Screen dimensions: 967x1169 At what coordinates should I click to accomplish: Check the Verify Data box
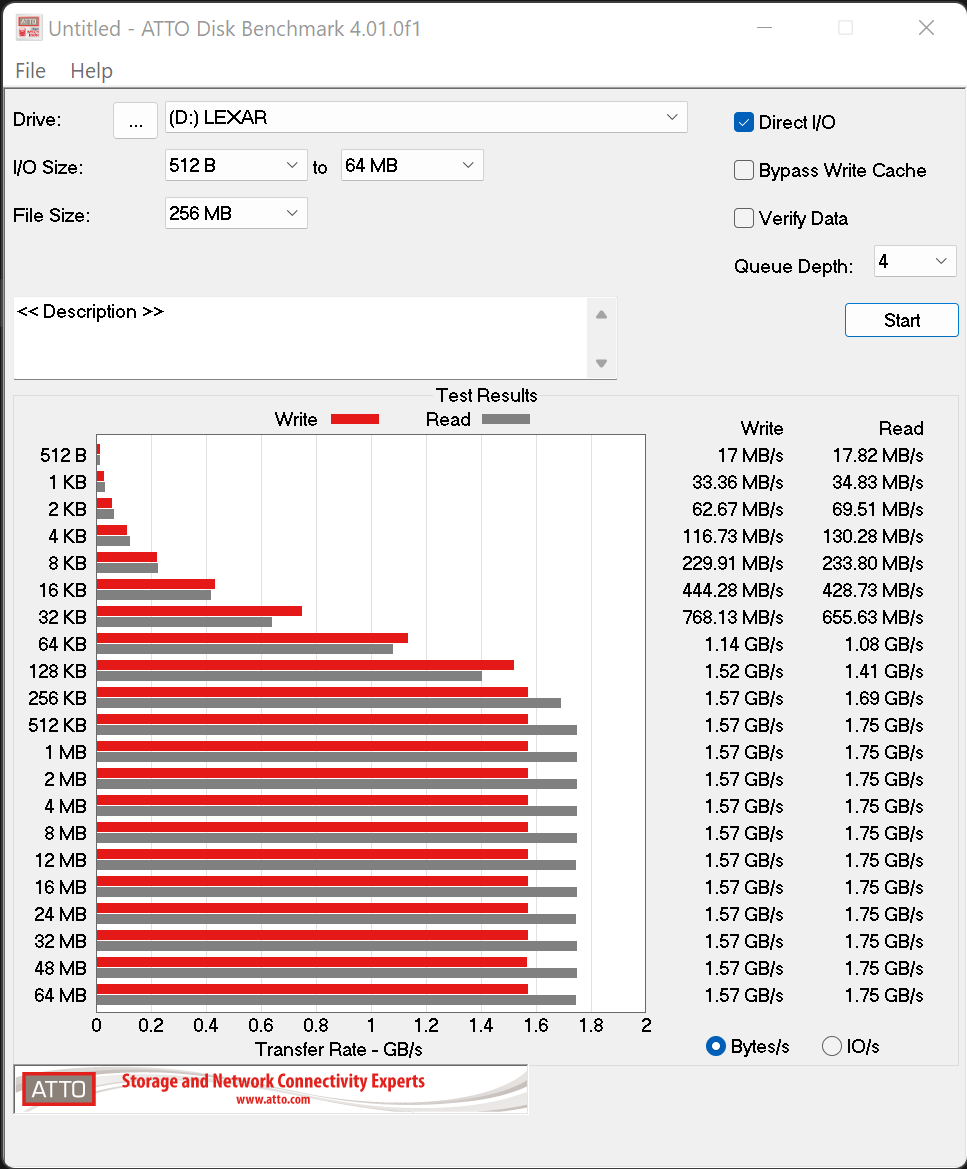tap(744, 218)
